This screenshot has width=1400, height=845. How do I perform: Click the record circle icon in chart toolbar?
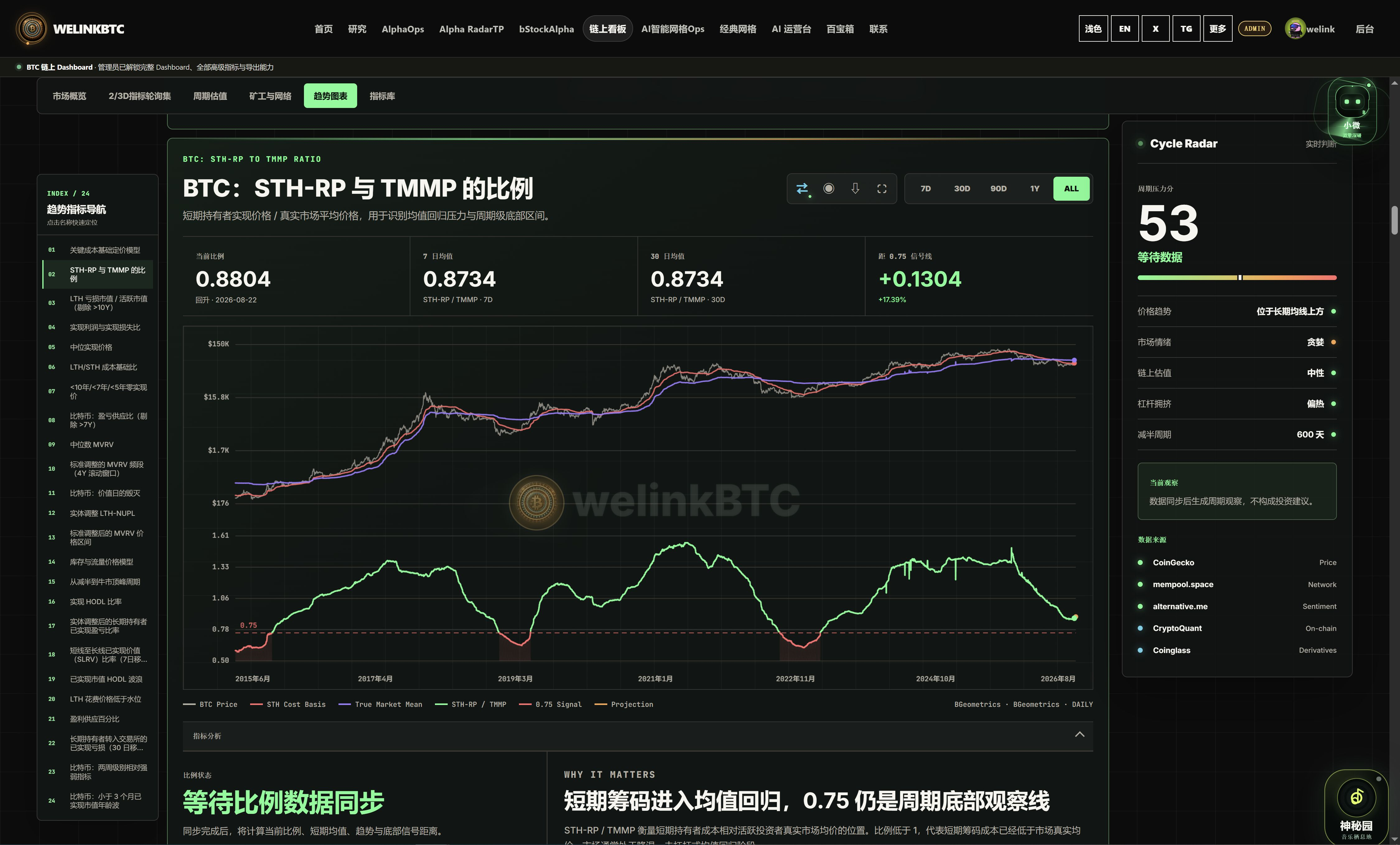[828, 189]
